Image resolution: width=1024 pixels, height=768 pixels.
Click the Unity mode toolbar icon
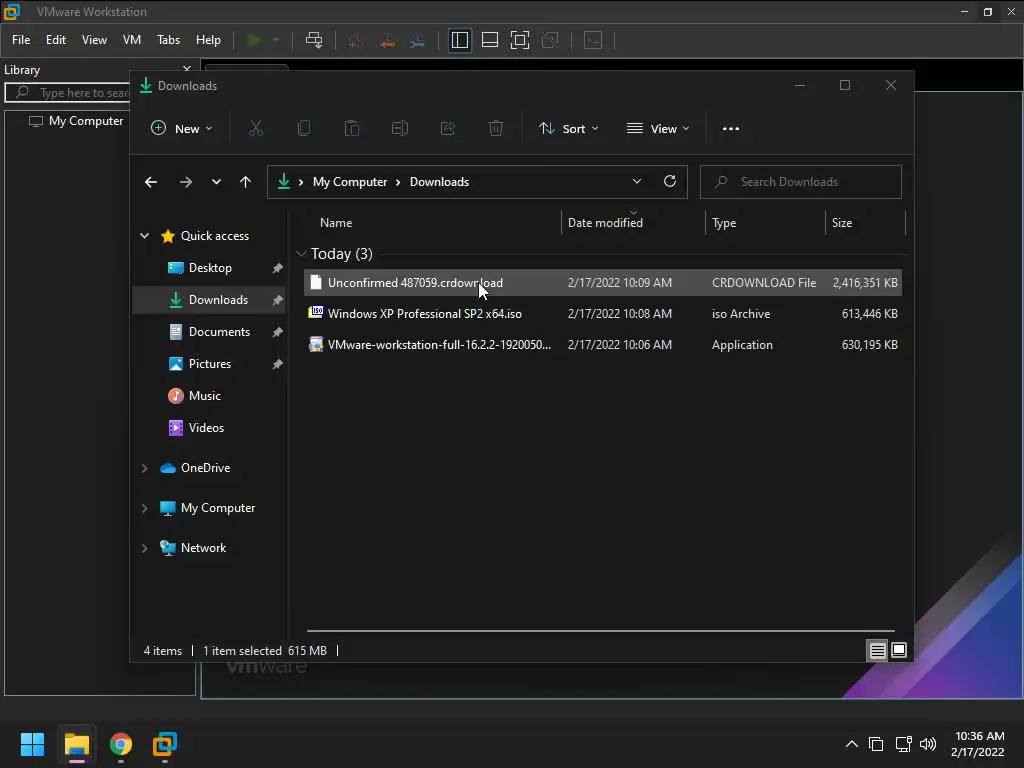pyautogui.click(x=550, y=40)
